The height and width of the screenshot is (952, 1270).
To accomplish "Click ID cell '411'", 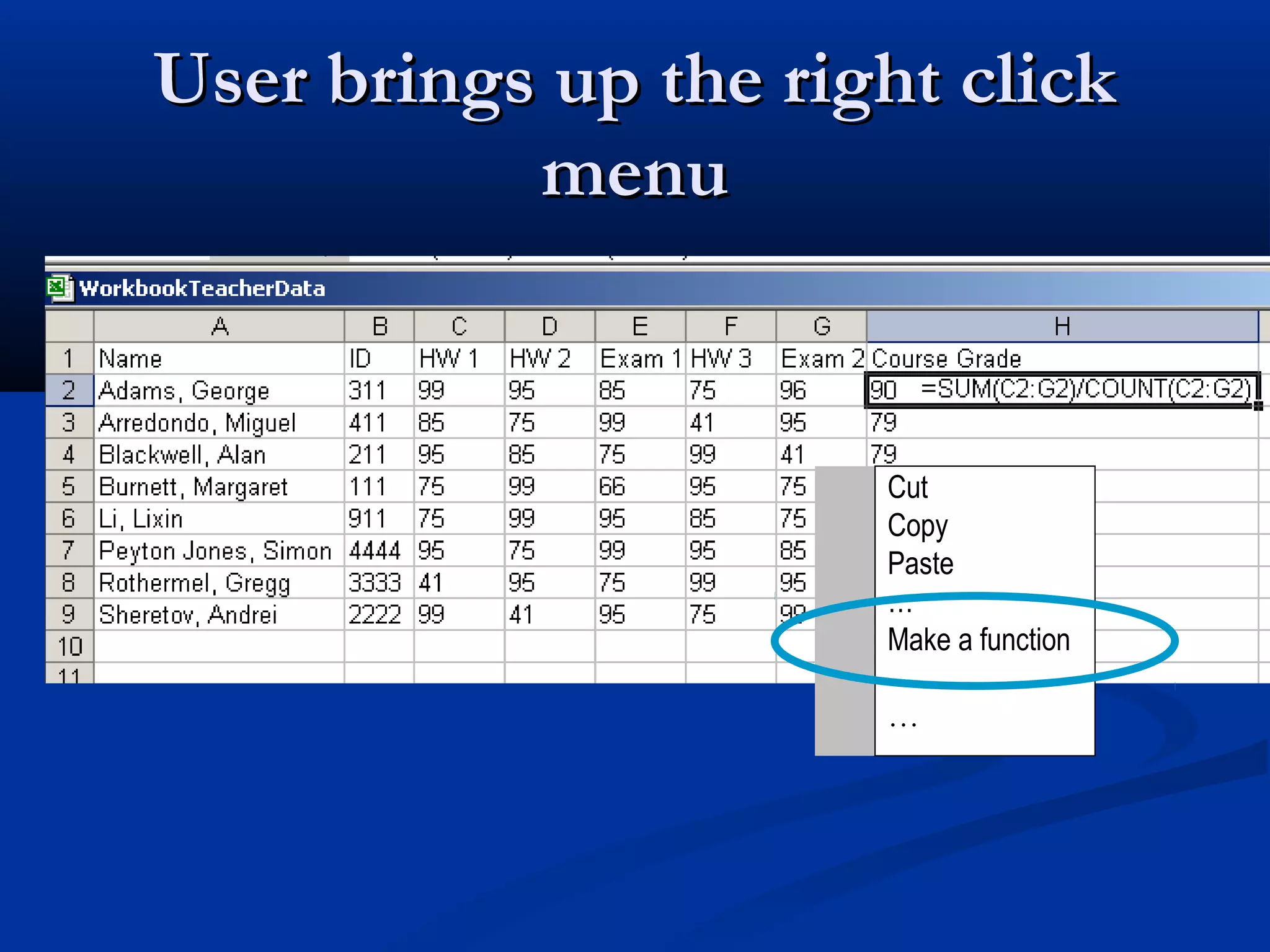I will coord(380,423).
